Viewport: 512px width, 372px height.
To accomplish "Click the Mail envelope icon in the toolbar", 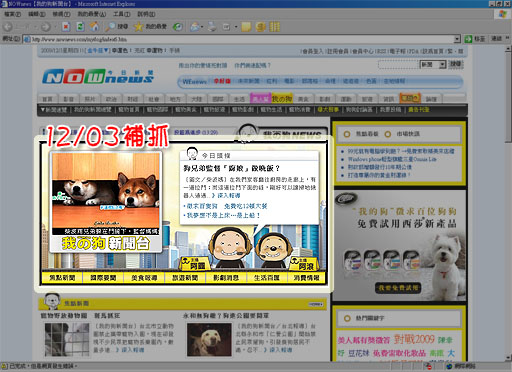I will click(194, 27).
